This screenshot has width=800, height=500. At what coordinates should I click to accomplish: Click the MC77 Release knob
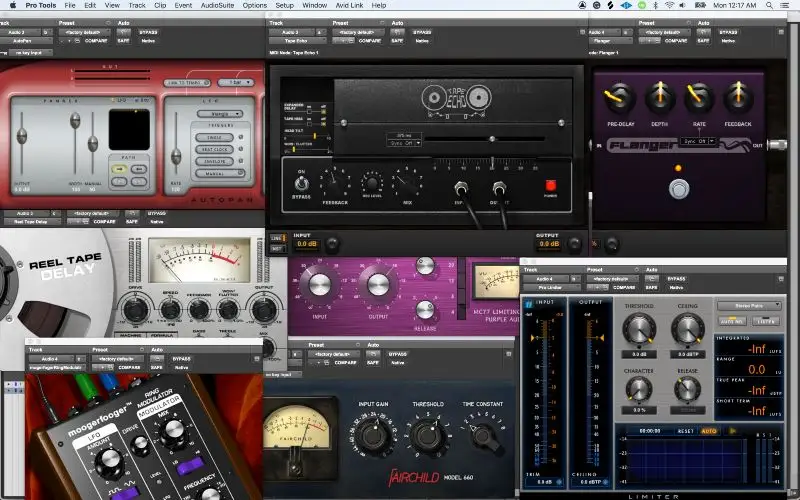[425, 309]
